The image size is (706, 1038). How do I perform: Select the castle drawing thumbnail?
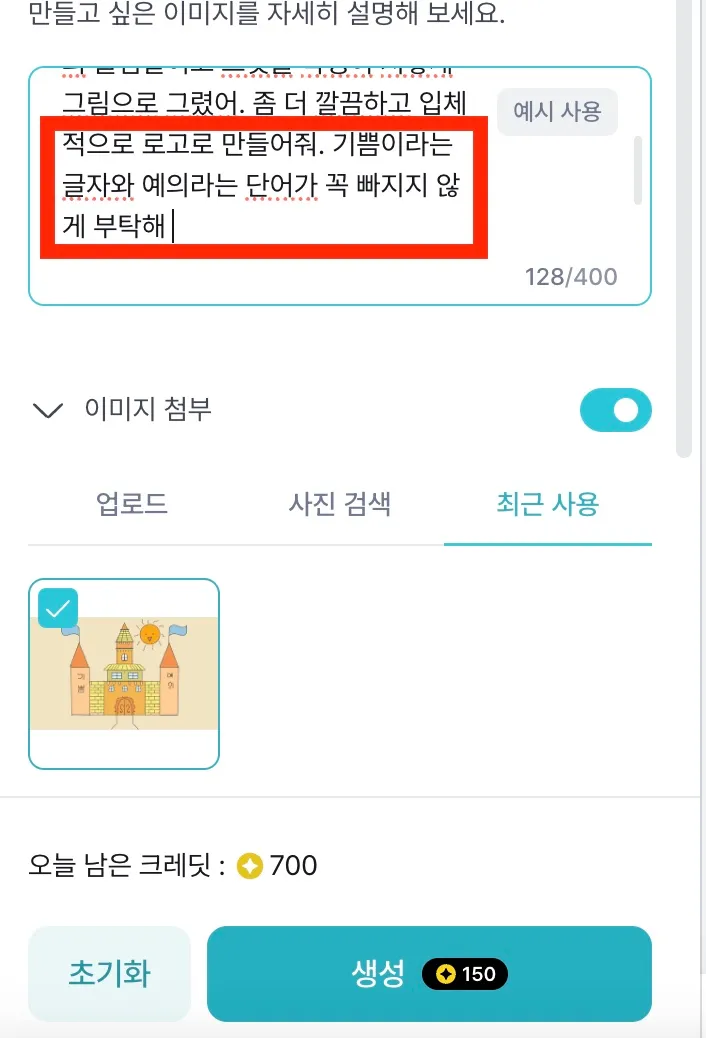click(124, 674)
